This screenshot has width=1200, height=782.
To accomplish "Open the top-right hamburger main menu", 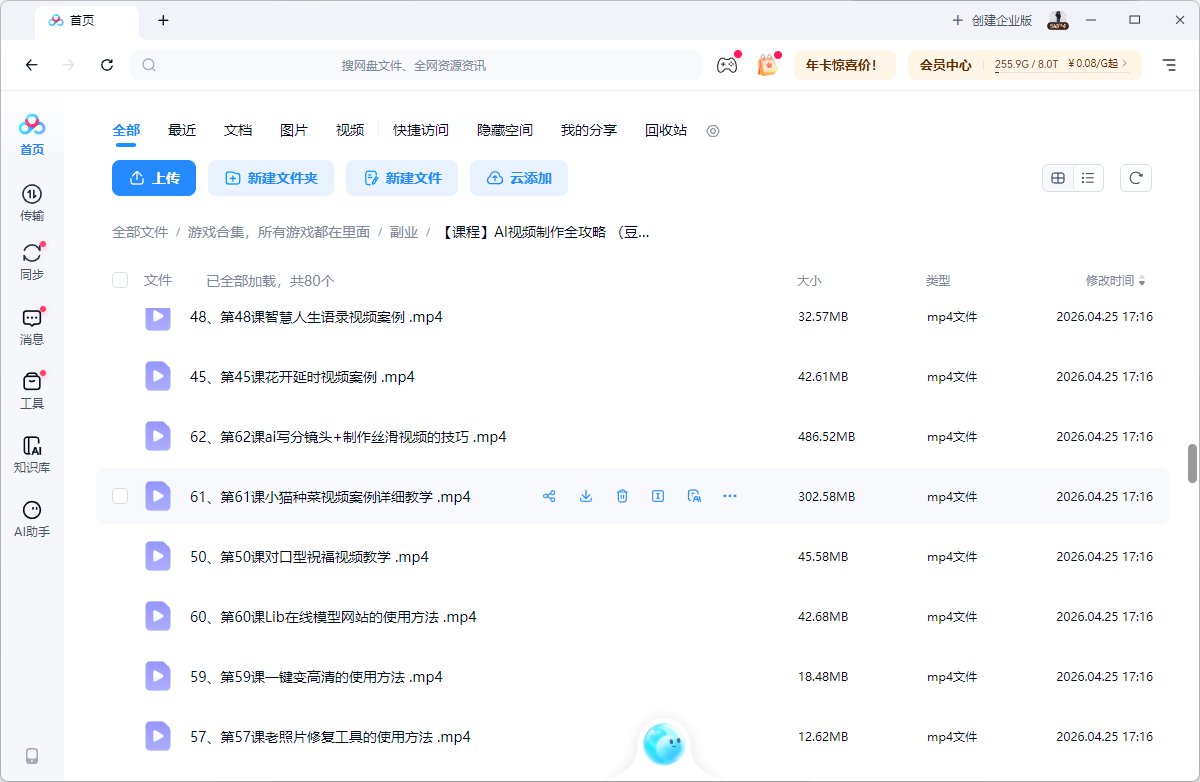I will click(x=1169, y=65).
